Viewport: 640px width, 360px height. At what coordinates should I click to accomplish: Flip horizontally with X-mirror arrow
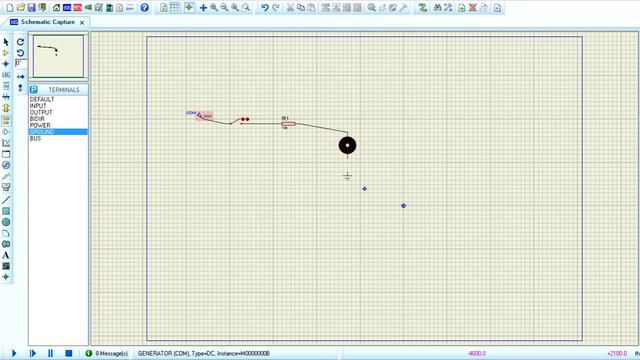coord(20,76)
